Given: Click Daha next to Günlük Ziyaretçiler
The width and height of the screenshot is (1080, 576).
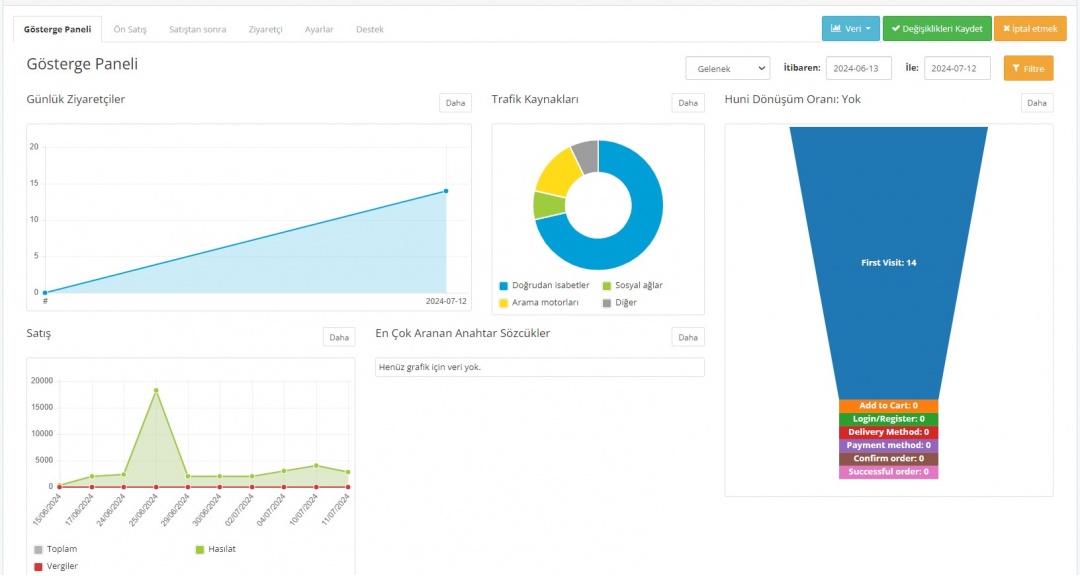Looking at the screenshot, I should [x=455, y=103].
